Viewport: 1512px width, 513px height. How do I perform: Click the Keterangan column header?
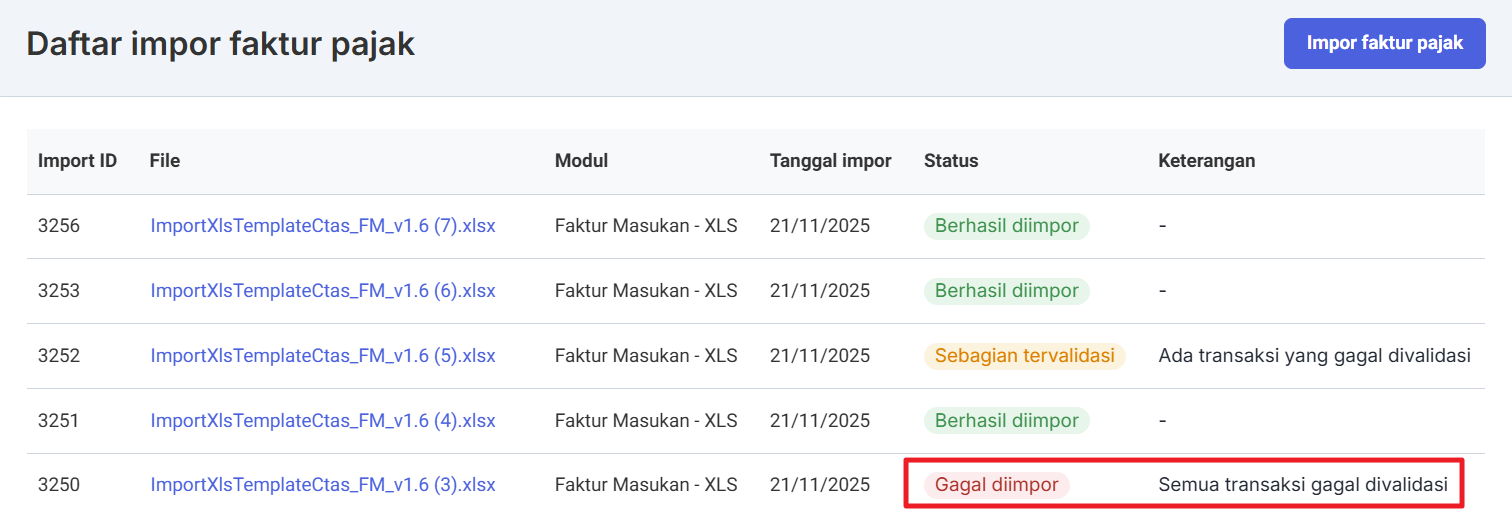click(1206, 161)
